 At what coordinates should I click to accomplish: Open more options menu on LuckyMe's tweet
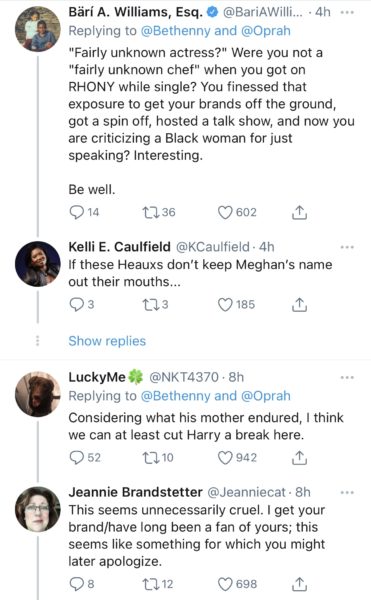tap(347, 378)
